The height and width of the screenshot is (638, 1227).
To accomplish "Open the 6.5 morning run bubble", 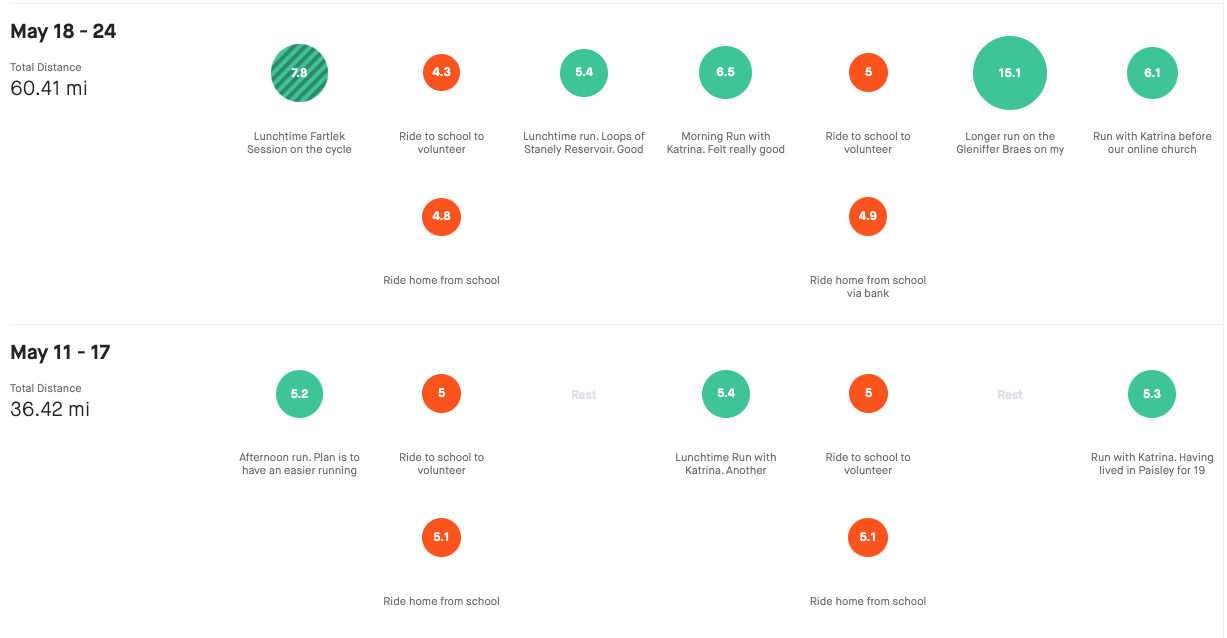I will (x=726, y=72).
